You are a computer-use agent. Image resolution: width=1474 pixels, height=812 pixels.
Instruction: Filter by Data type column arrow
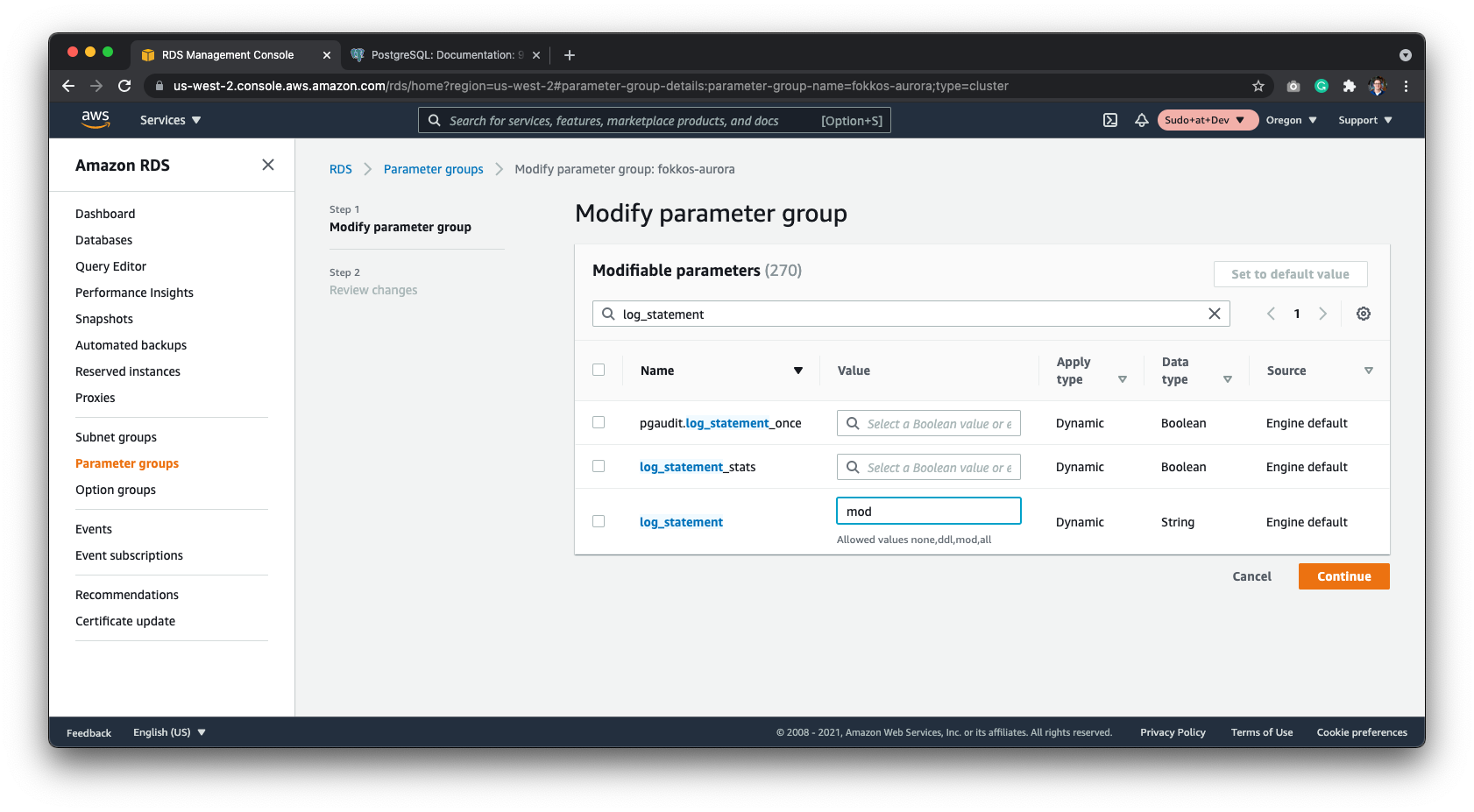click(1228, 379)
